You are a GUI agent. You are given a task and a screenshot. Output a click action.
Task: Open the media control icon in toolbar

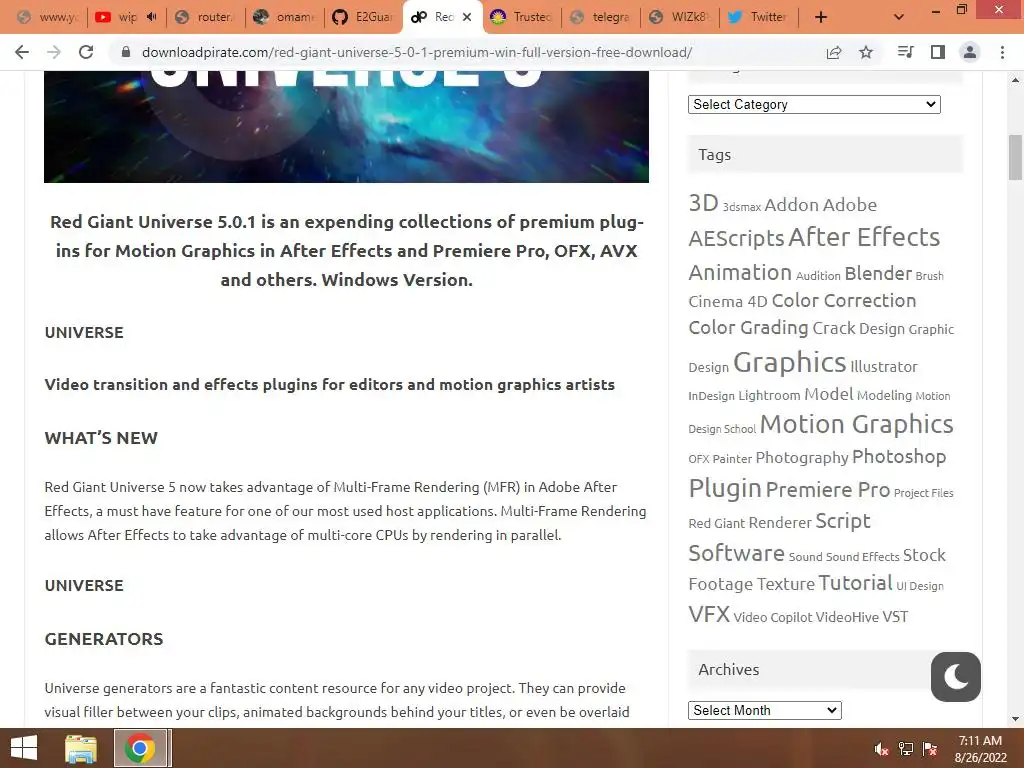click(x=905, y=52)
